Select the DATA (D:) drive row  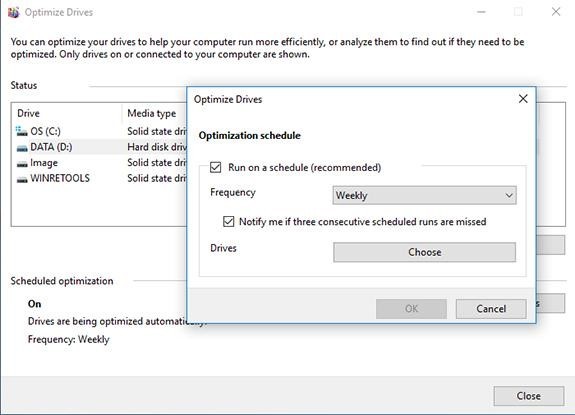(x=99, y=147)
